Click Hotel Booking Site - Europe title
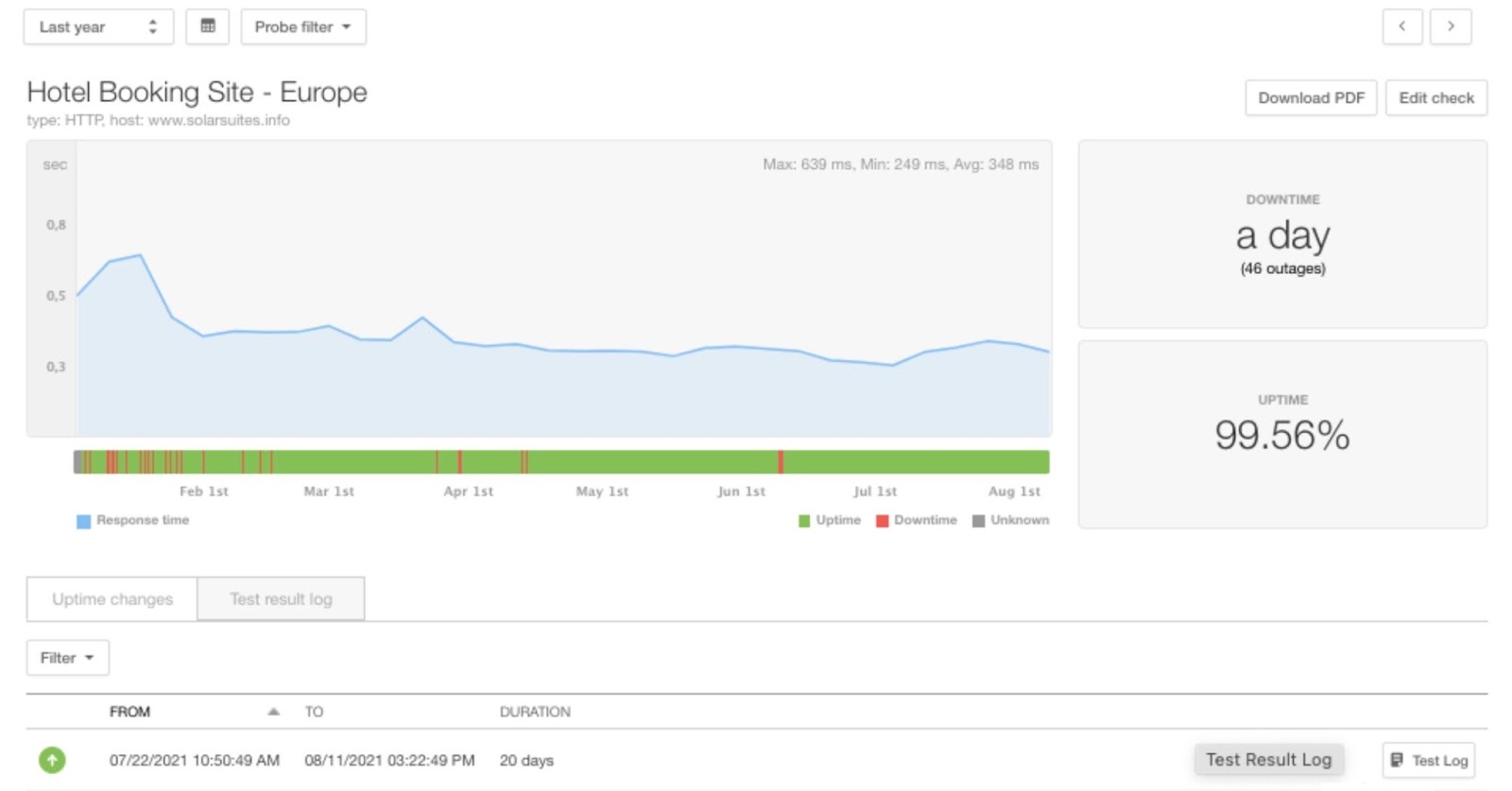The image size is (1512, 791). (197, 92)
